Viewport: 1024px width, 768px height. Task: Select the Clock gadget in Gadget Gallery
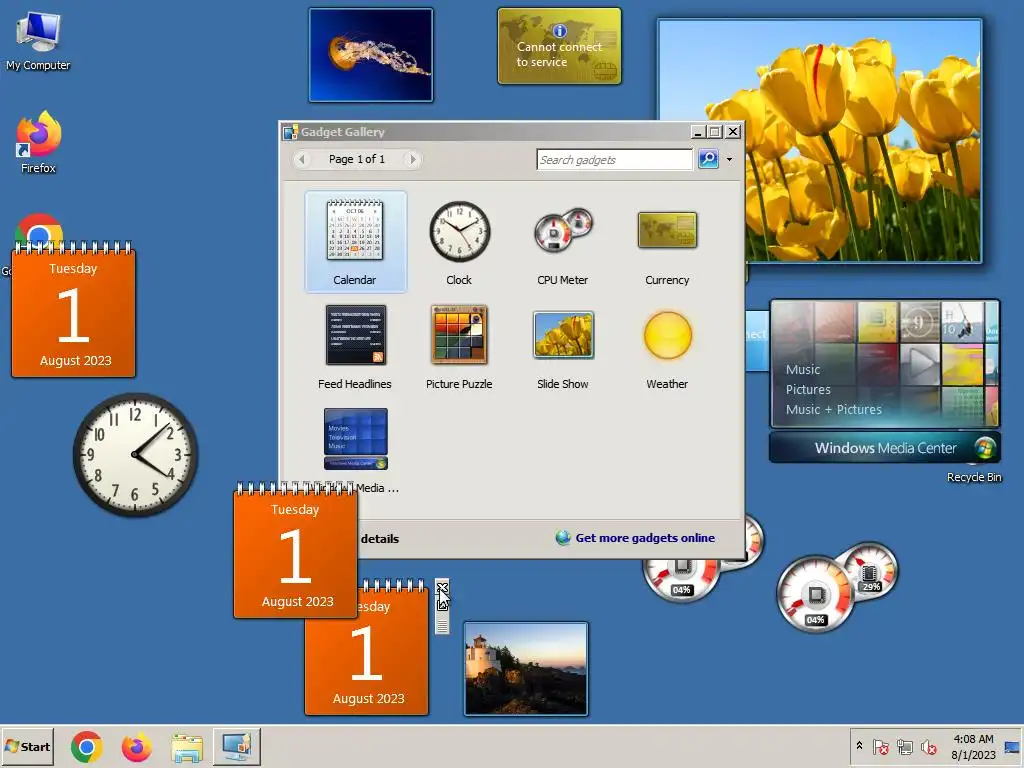[x=459, y=242]
